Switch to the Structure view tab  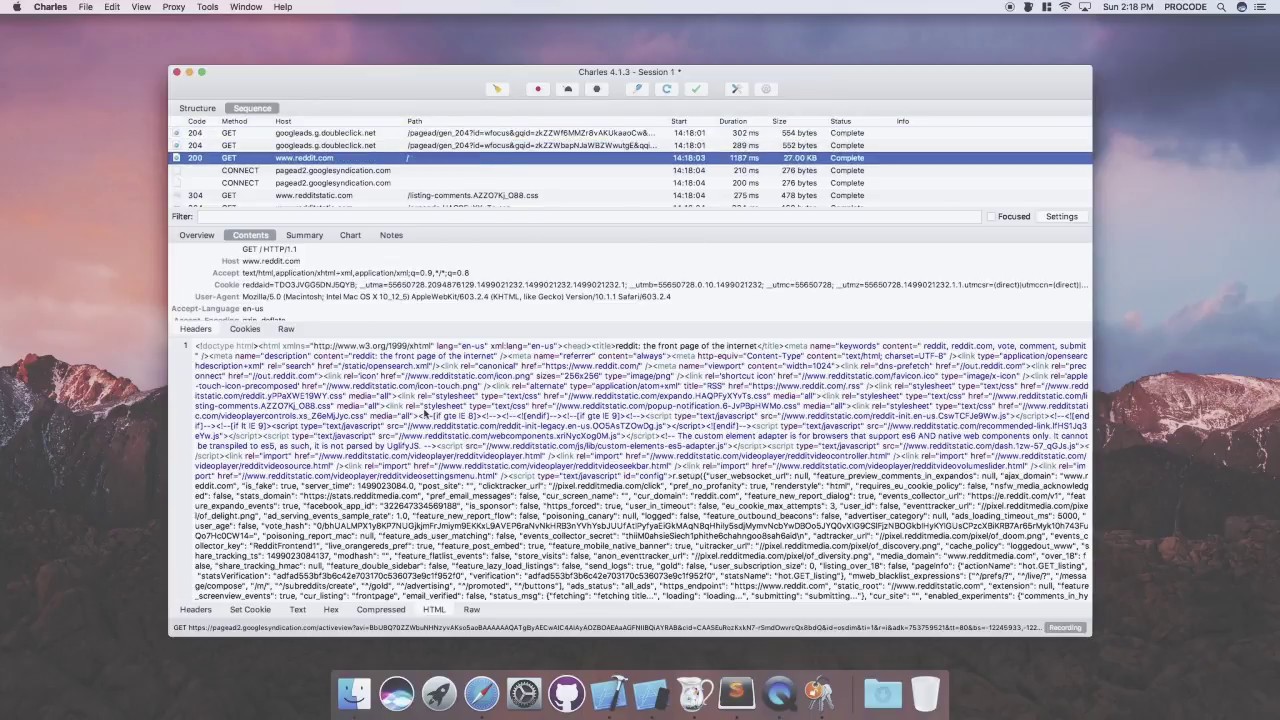coord(197,108)
